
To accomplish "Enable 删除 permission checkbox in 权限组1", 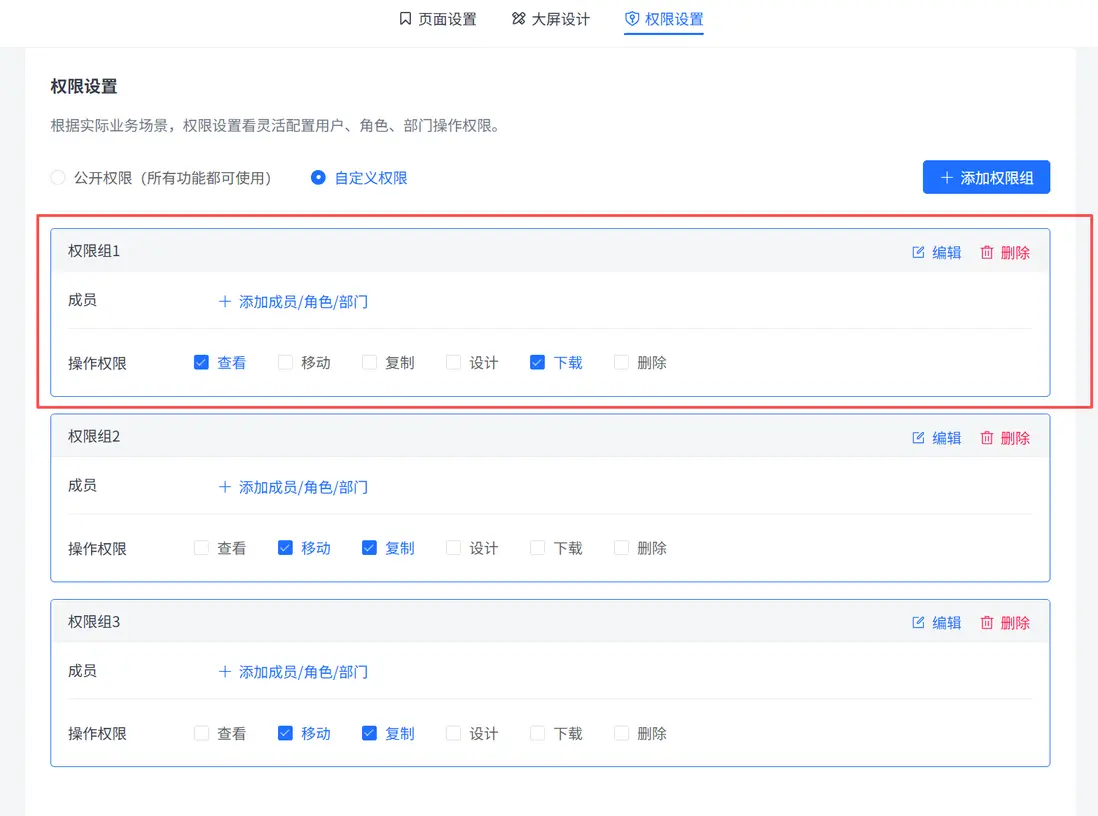I will (621, 362).
